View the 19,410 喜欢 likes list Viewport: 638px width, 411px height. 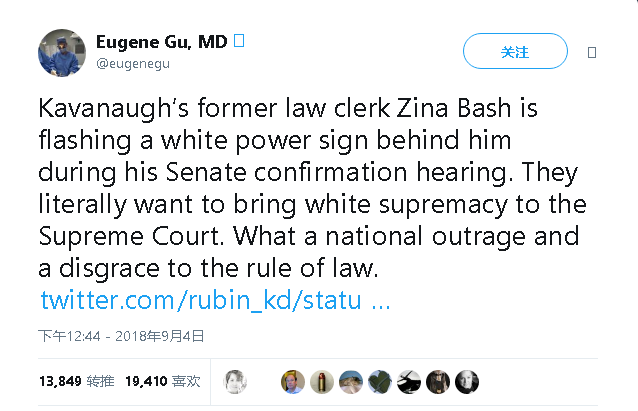(163, 381)
